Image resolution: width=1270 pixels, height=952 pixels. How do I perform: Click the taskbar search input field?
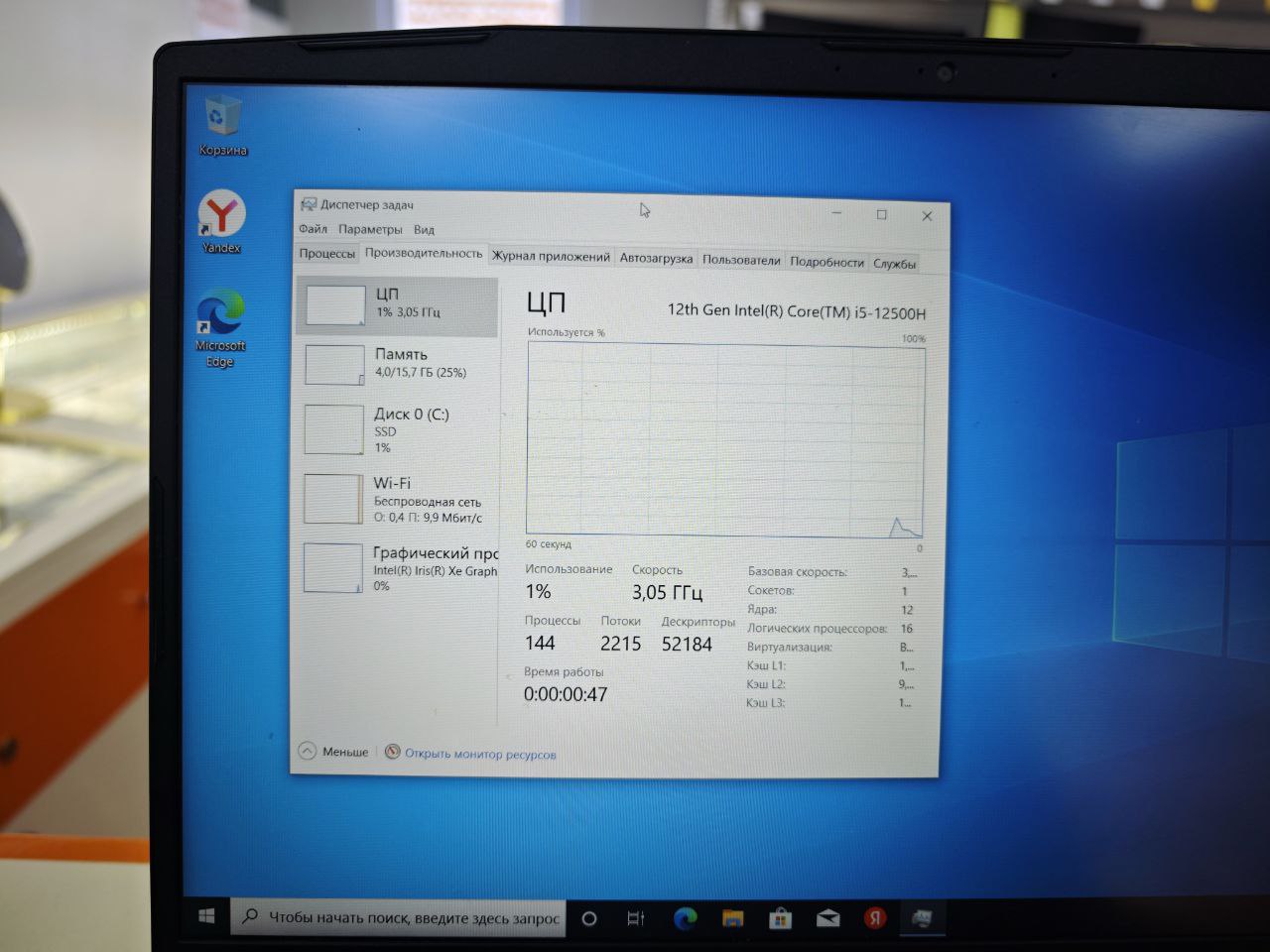tap(399, 917)
